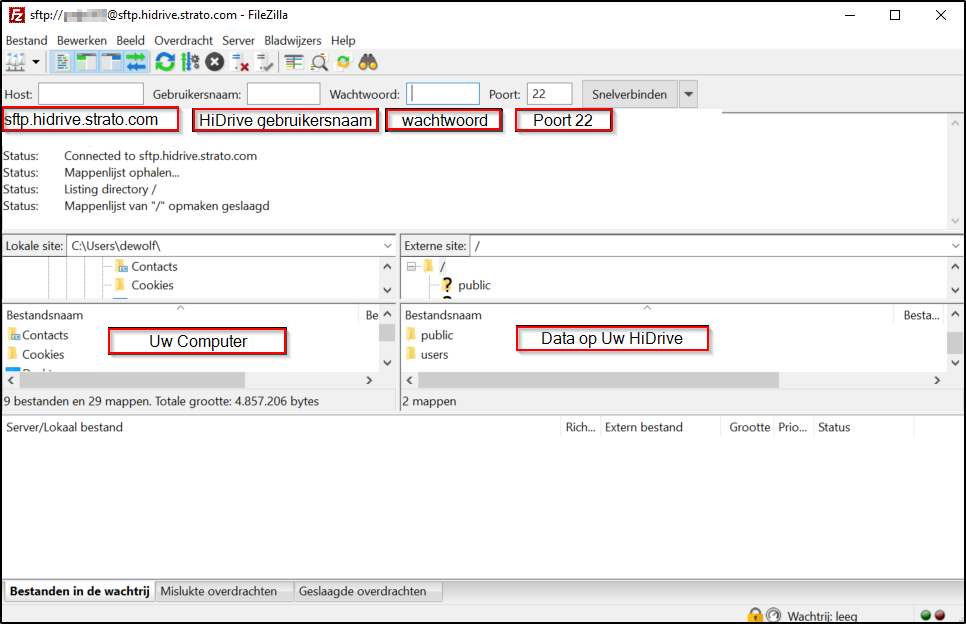Click the Wachtwoord input field
966x624 pixels.
pos(443,94)
